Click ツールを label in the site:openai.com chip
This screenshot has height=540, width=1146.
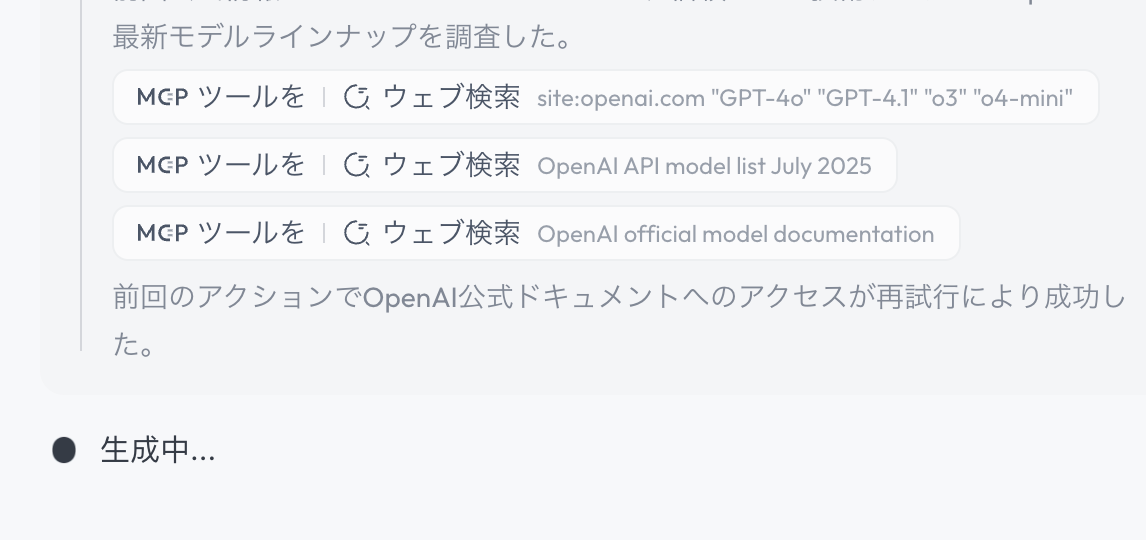251,97
